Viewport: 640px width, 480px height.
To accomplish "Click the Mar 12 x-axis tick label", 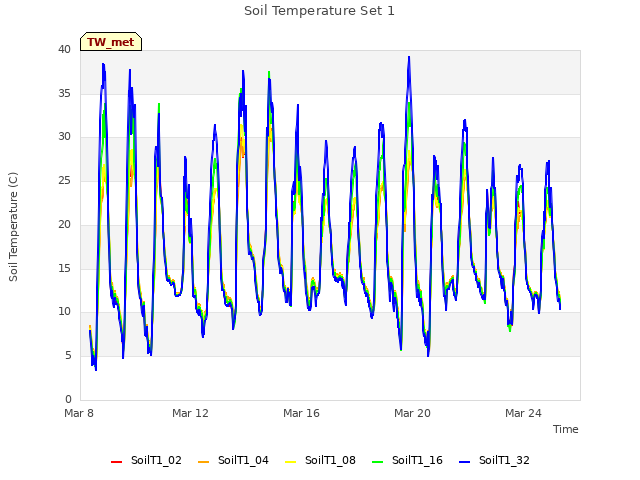I will pos(190,413).
